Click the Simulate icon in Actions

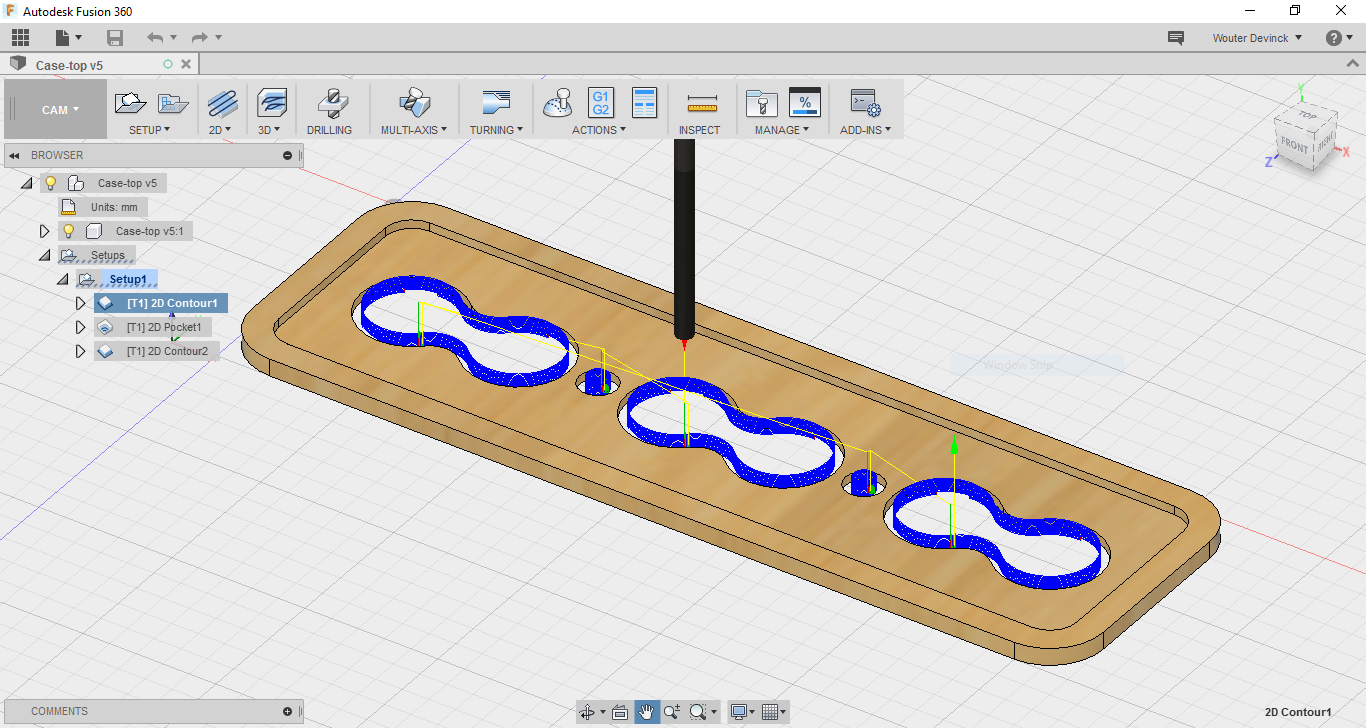pyautogui.click(x=558, y=102)
